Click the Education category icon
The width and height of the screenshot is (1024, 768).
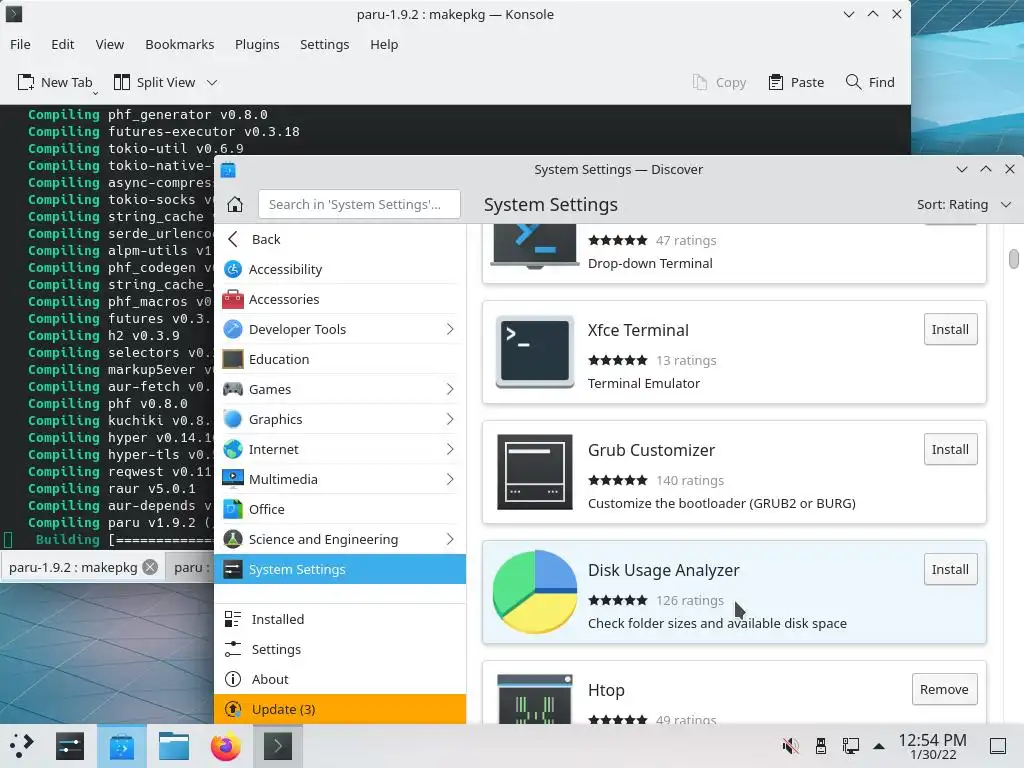(x=232, y=359)
